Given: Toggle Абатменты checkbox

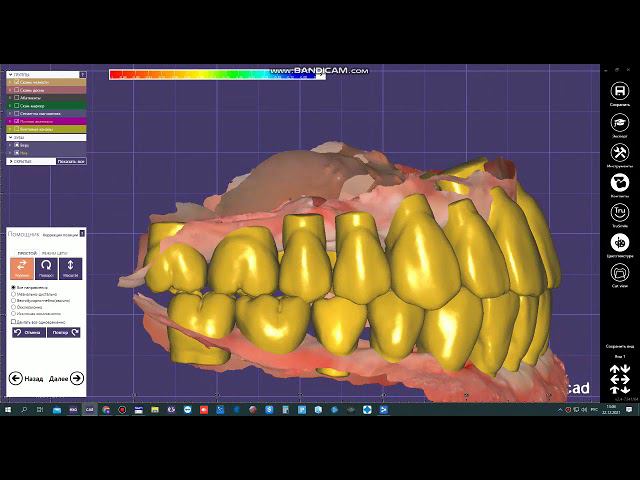Looking at the screenshot, I should [17, 98].
